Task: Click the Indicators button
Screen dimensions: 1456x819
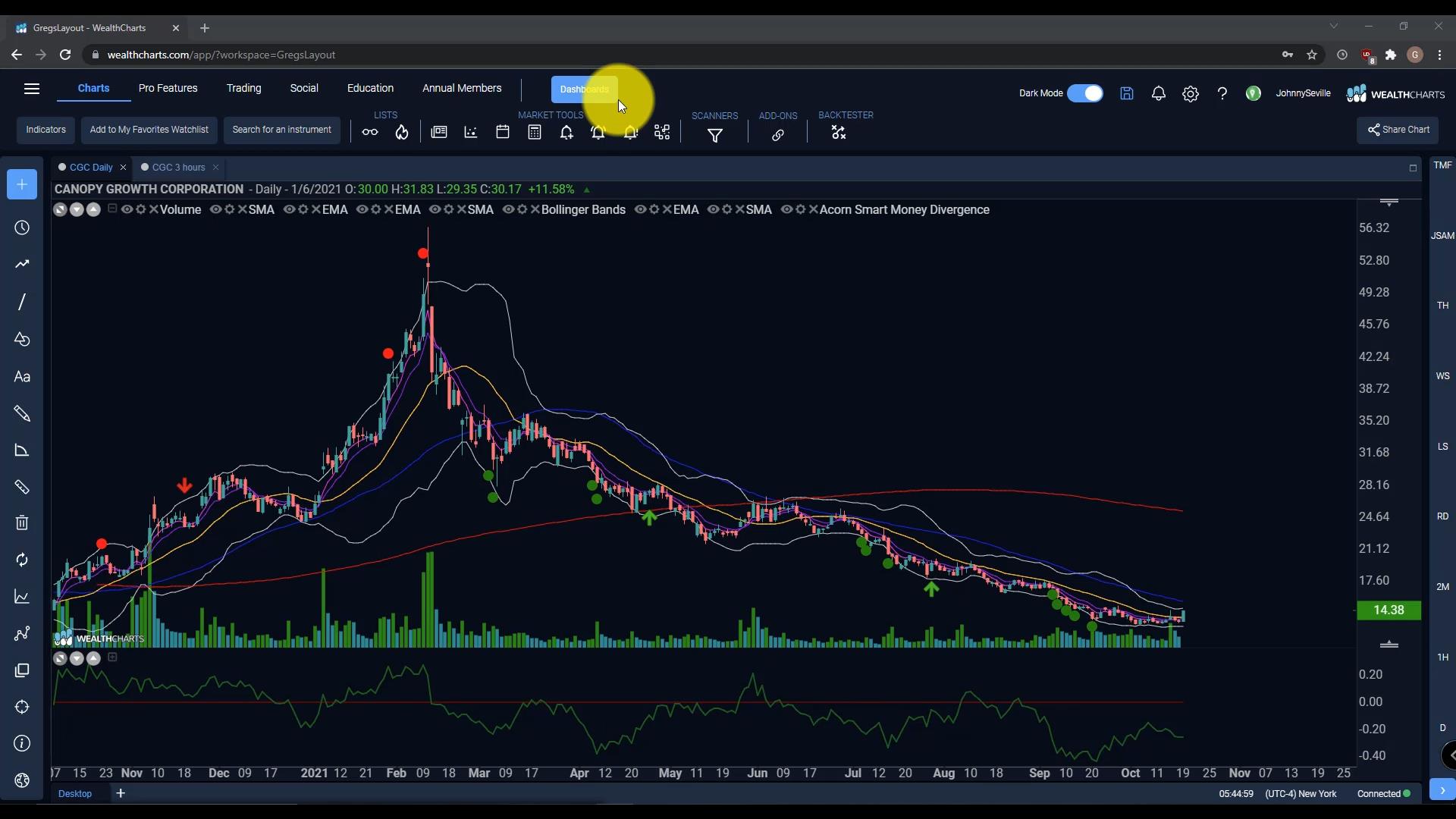Action: pos(46,130)
